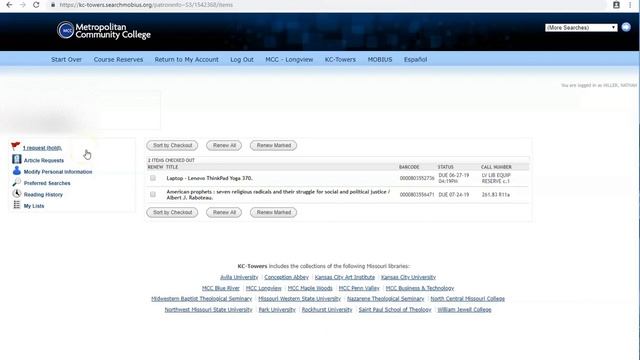This screenshot has width=640, height=360.
Task: Click the barcode 0000803552736
Action: point(417,178)
